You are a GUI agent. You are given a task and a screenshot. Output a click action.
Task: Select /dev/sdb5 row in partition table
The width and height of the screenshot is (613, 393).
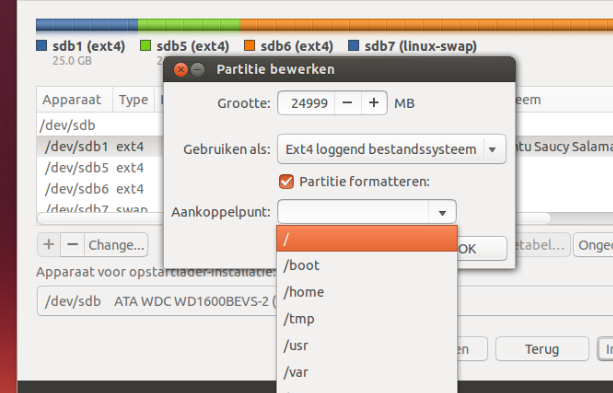pos(100,168)
